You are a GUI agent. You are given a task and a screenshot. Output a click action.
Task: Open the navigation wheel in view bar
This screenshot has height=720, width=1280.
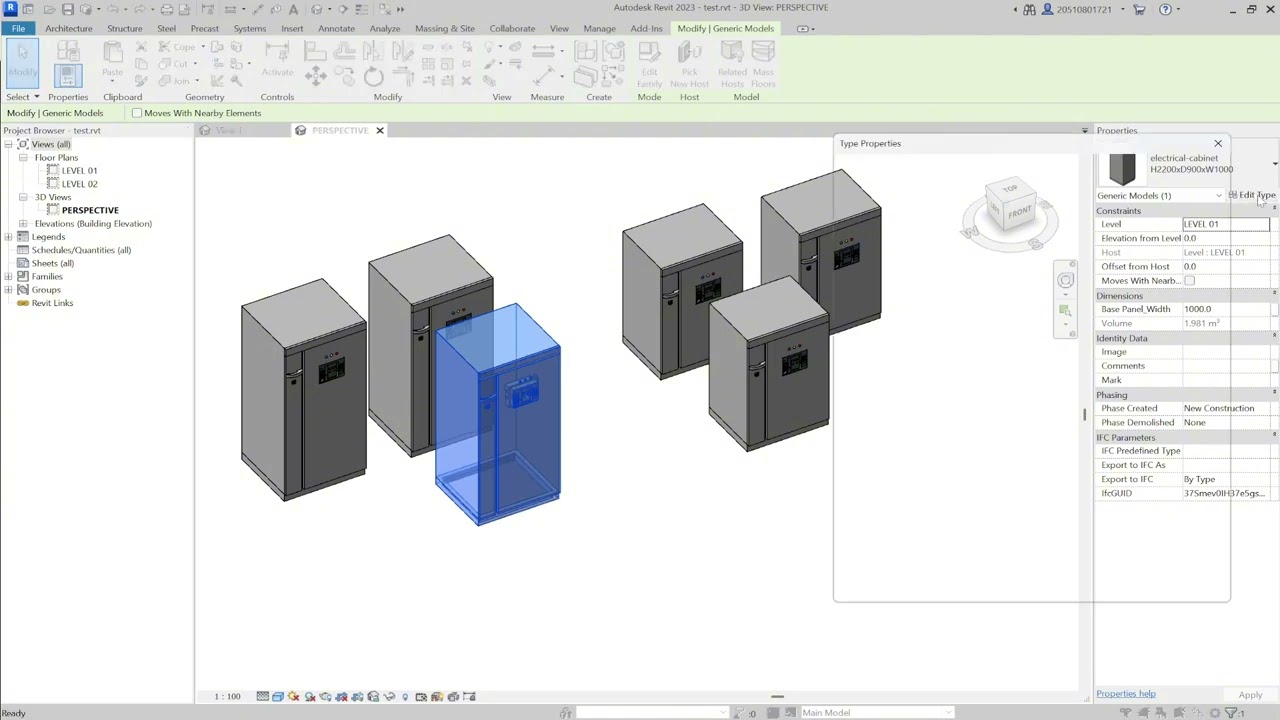tap(1066, 281)
